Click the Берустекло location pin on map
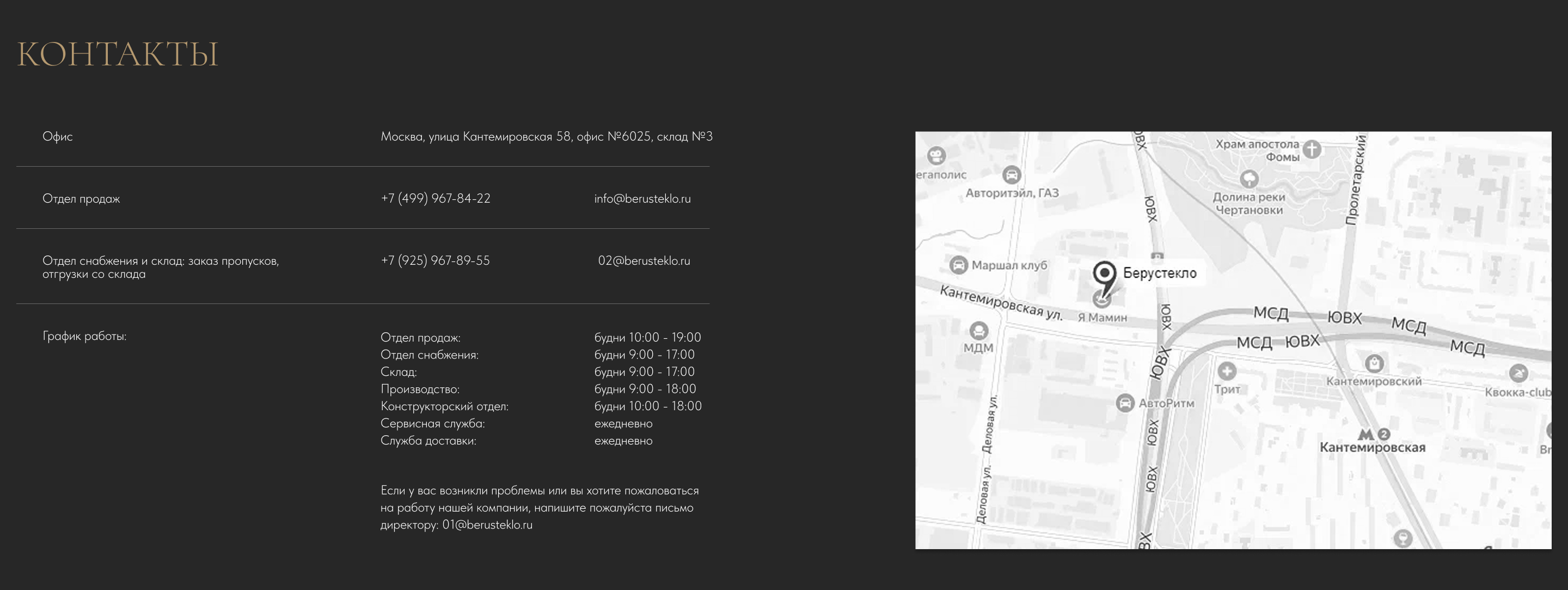This screenshot has width=1568, height=590. pos(1104,273)
